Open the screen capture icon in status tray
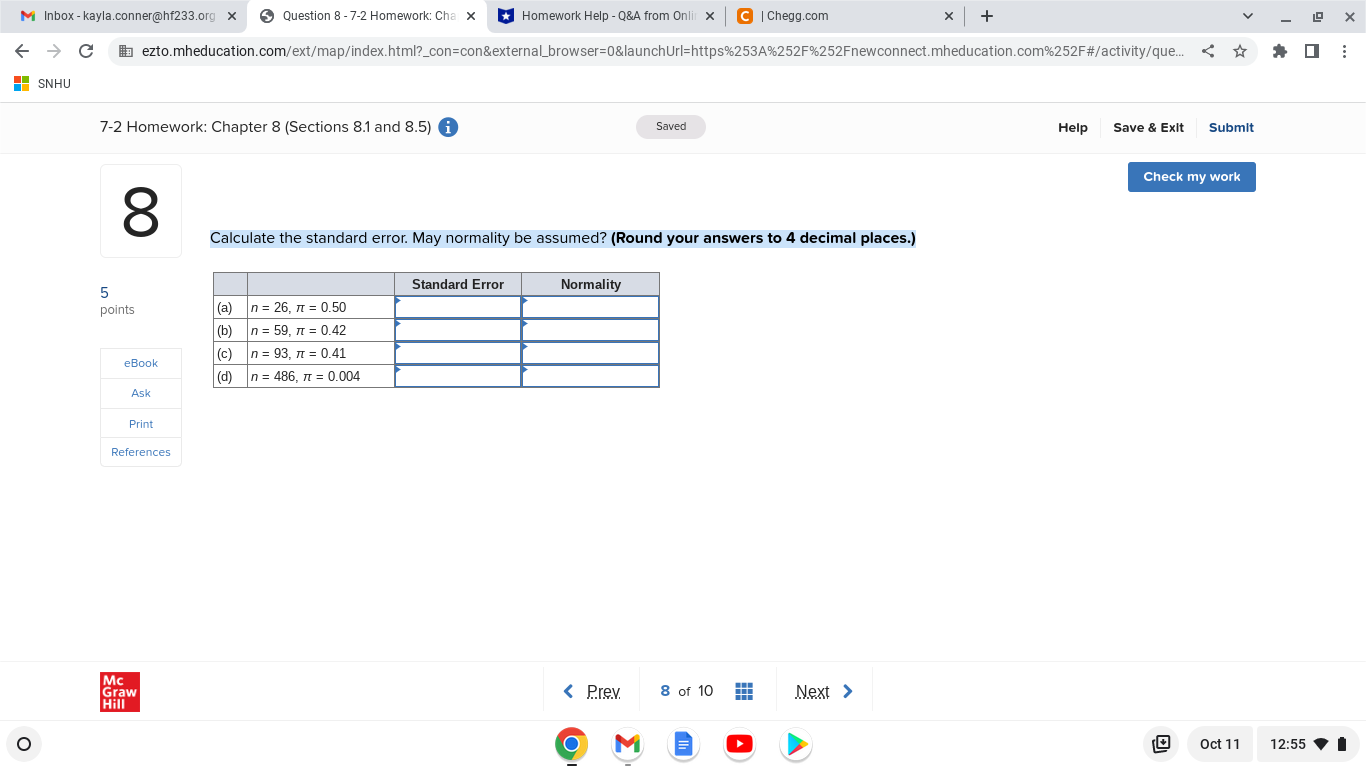Viewport: 1366px width, 768px height. point(1160,744)
